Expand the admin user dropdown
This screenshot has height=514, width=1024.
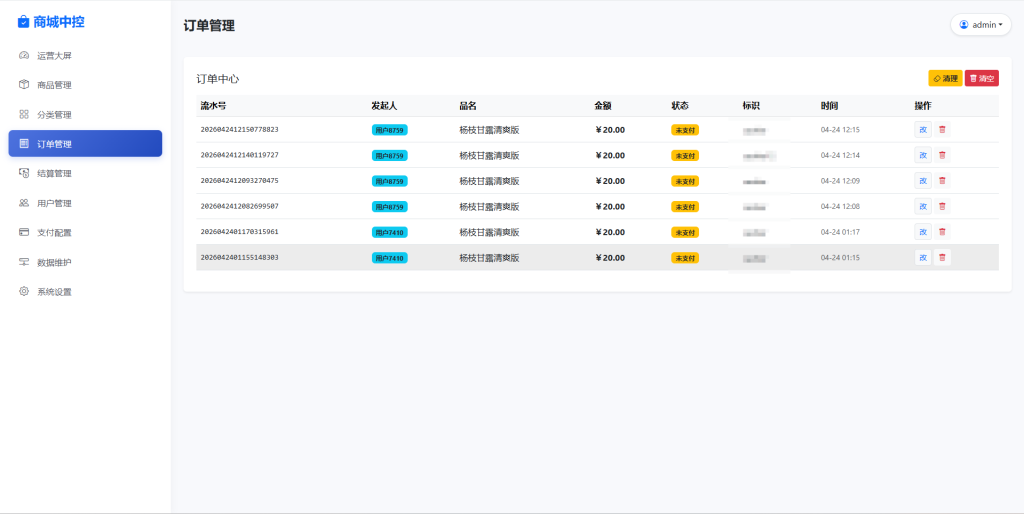pos(980,25)
